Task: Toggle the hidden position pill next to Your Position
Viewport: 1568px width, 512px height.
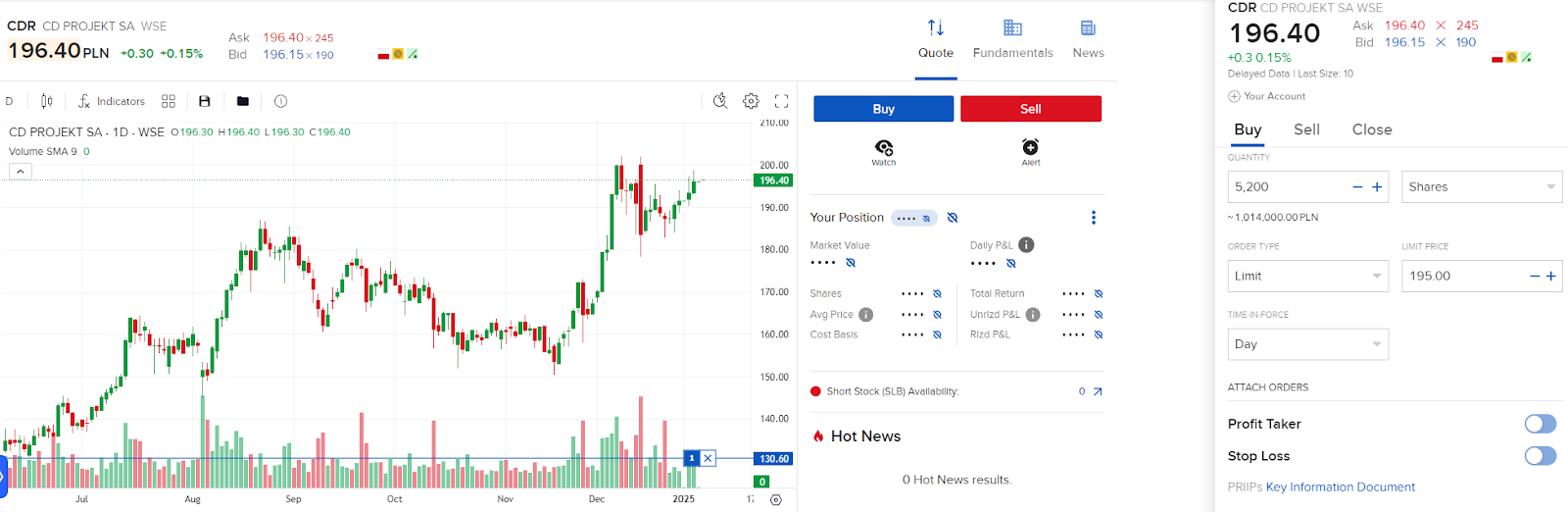Action: [913, 218]
